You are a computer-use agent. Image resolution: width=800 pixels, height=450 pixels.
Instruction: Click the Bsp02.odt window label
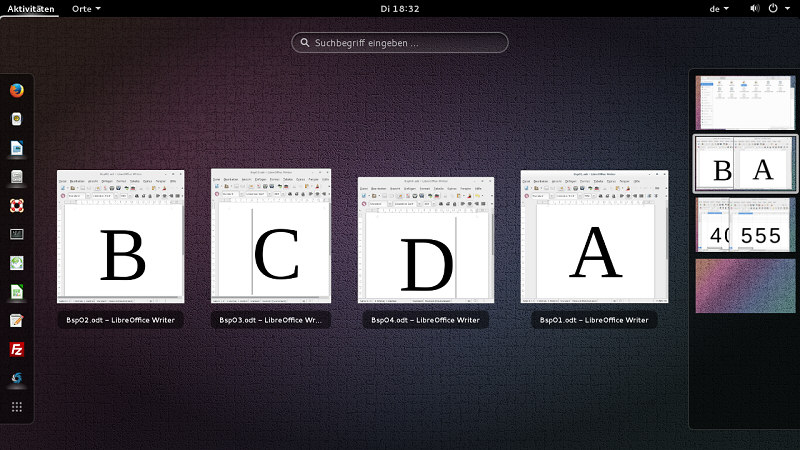121,320
